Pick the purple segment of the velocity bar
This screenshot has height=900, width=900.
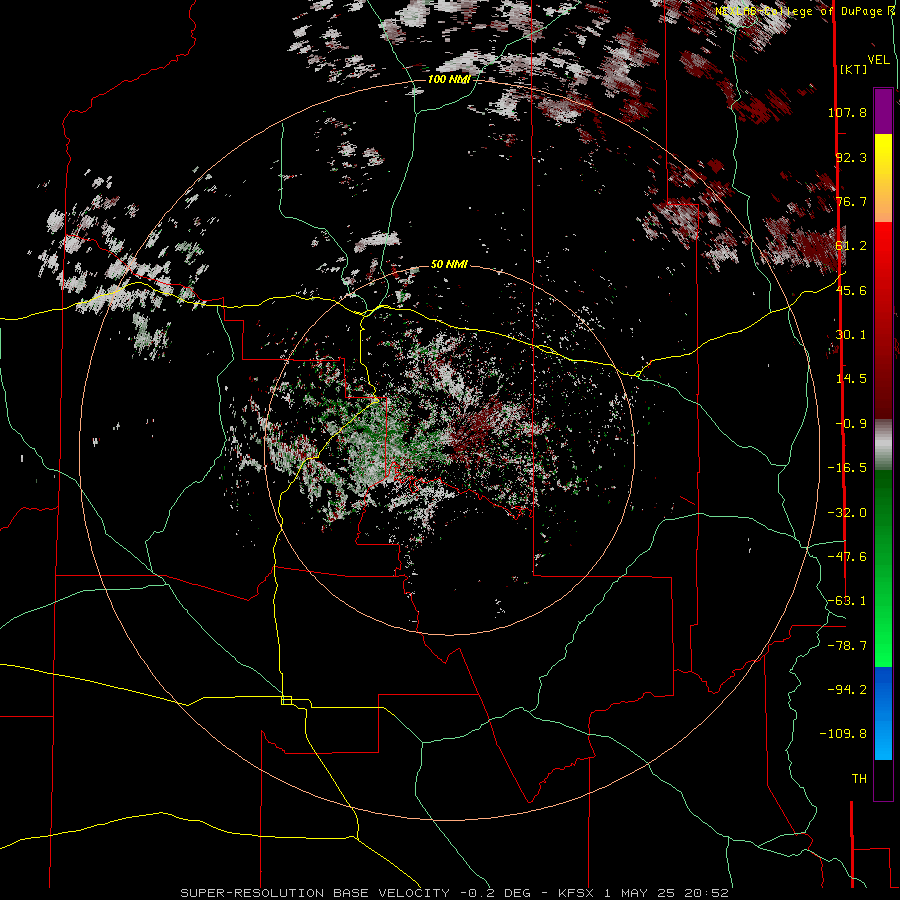click(883, 111)
